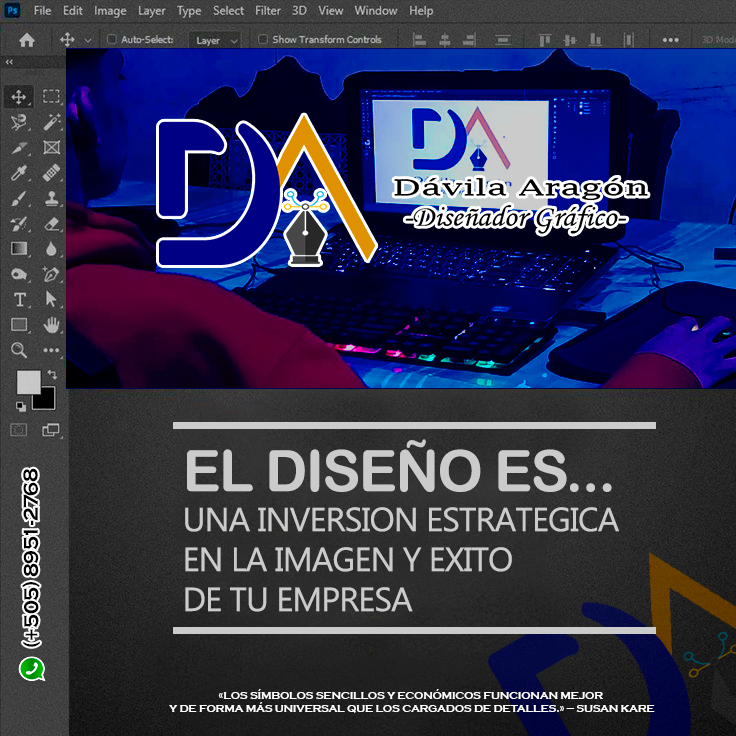Click the Home button

[27, 40]
